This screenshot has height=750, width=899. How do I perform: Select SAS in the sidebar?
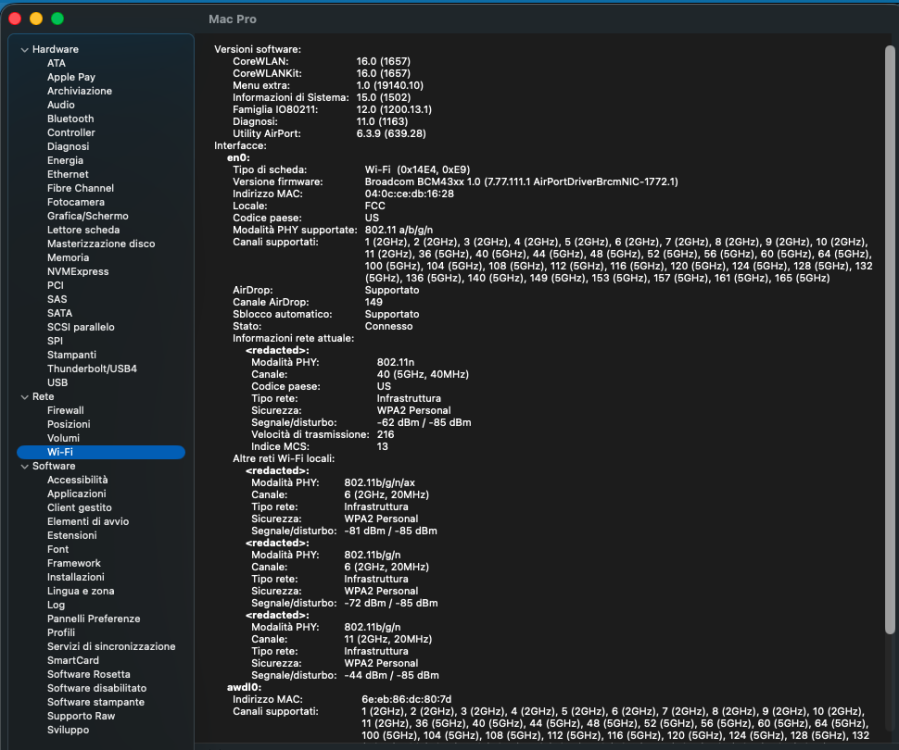coord(57,299)
